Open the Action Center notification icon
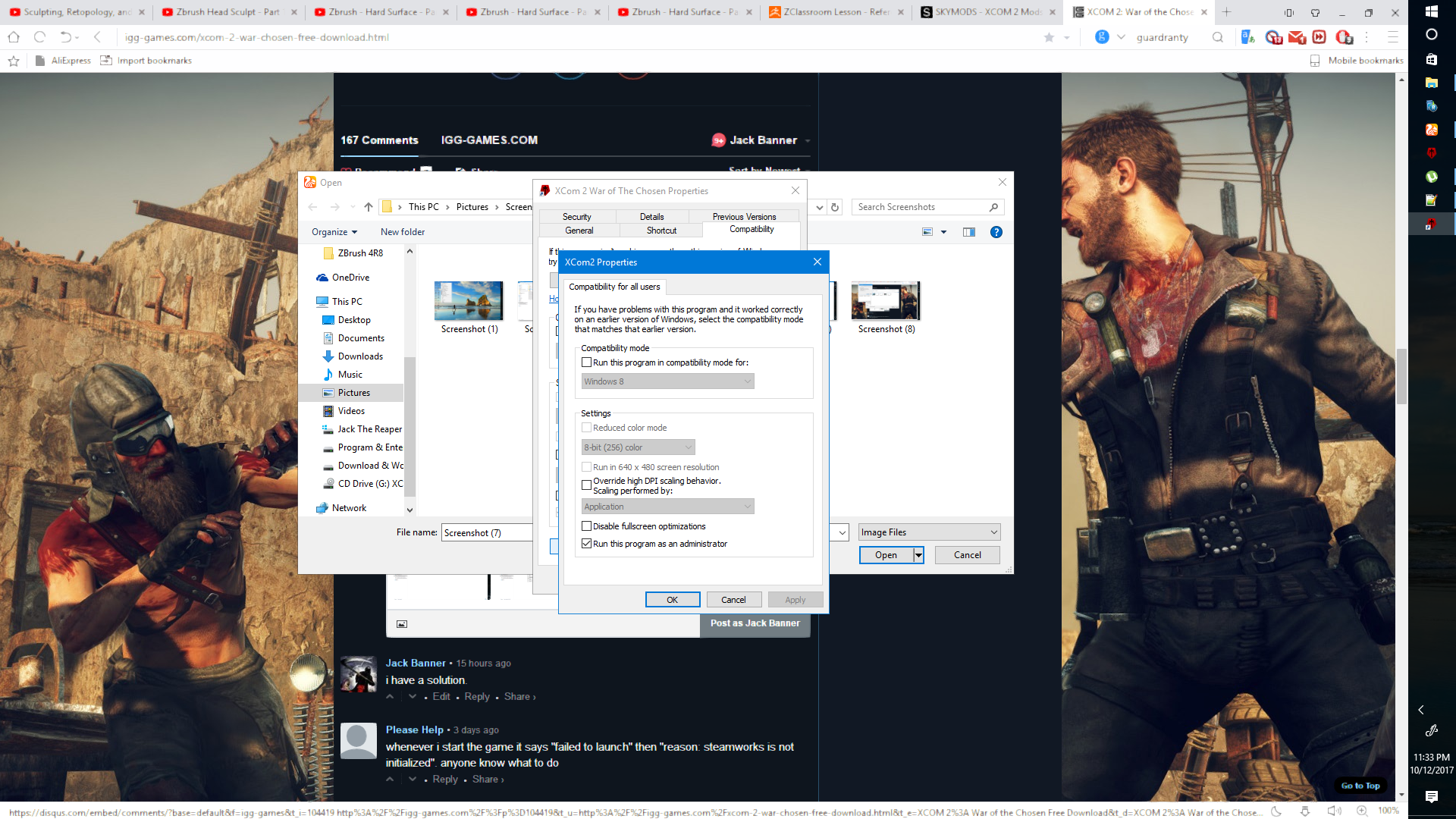Screen dimensions: 1456x819 pos(1432,796)
